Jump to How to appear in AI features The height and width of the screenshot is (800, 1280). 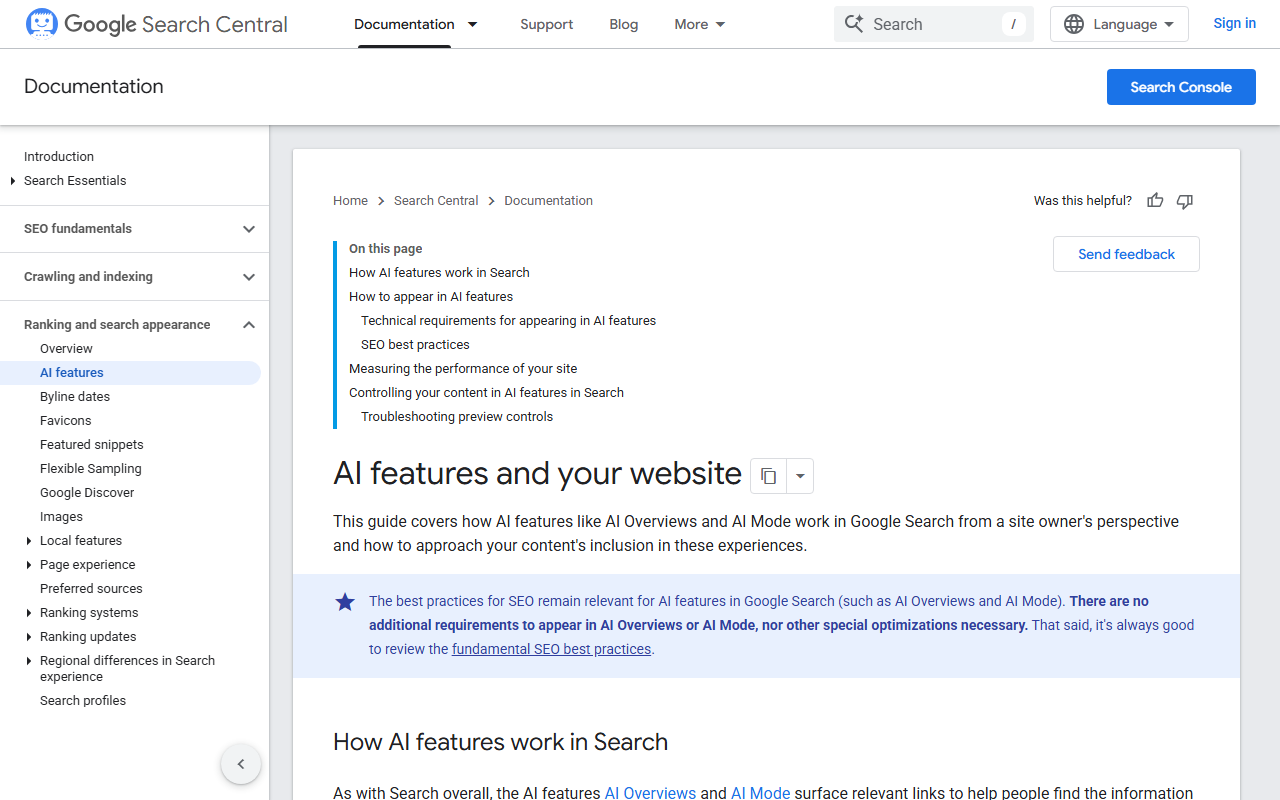click(431, 297)
